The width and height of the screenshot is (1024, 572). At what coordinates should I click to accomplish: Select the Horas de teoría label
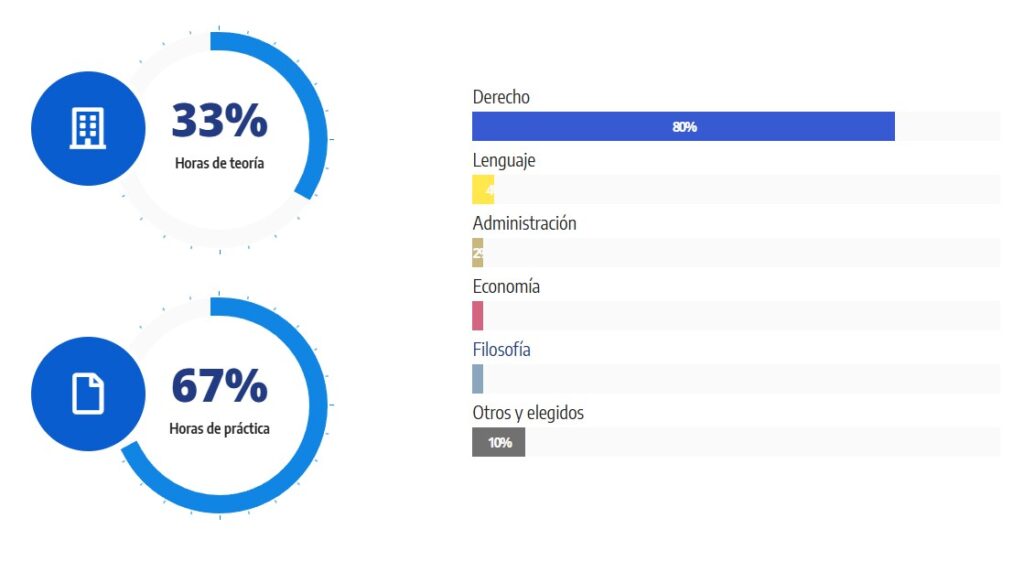(219, 163)
